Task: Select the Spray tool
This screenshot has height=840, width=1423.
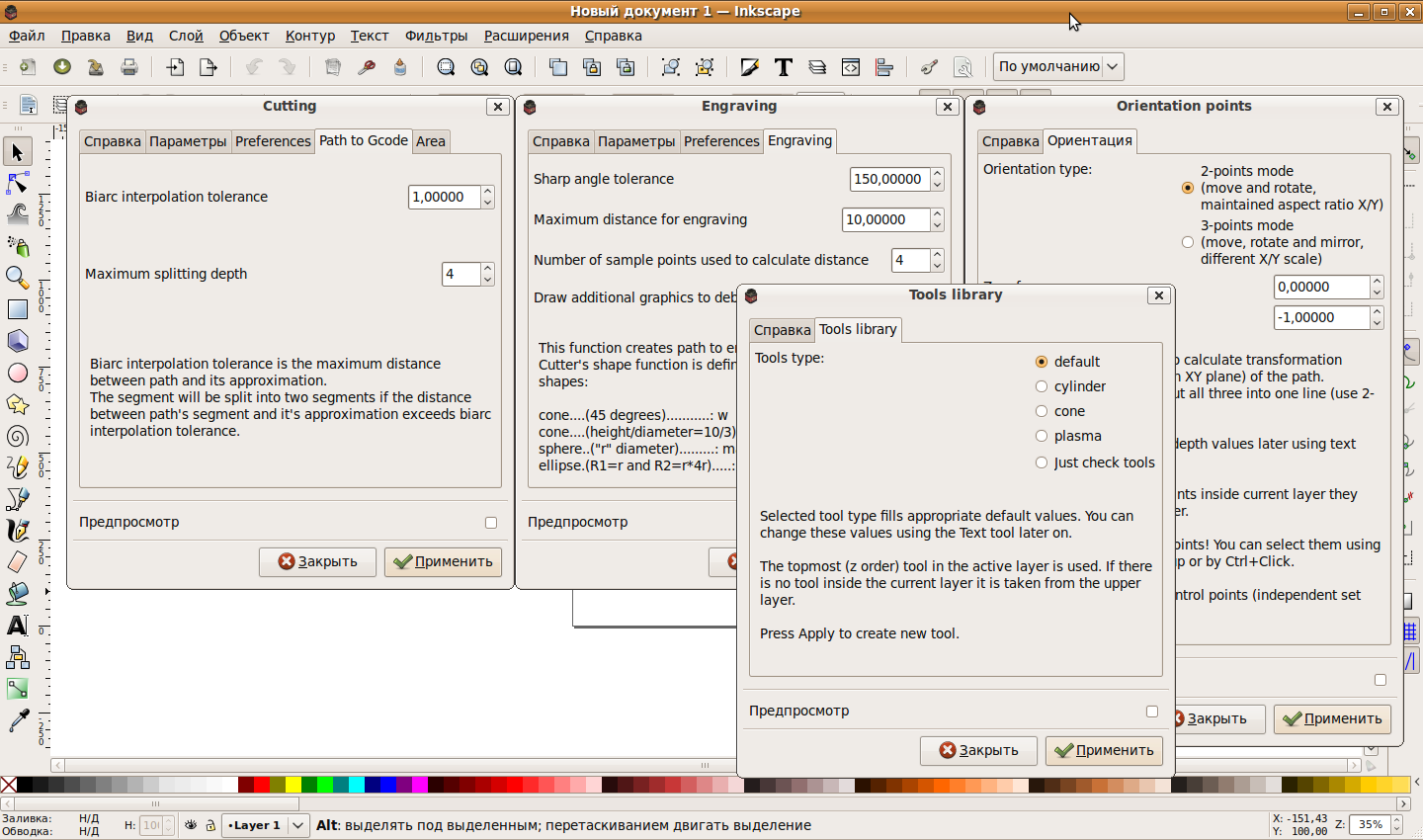Action: tap(18, 245)
